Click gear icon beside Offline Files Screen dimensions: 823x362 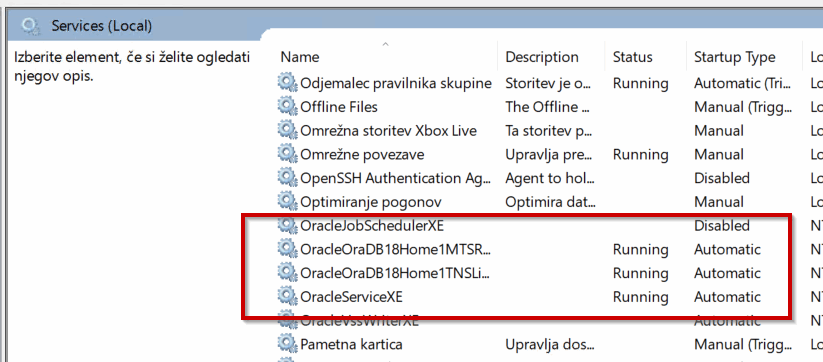(287, 107)
